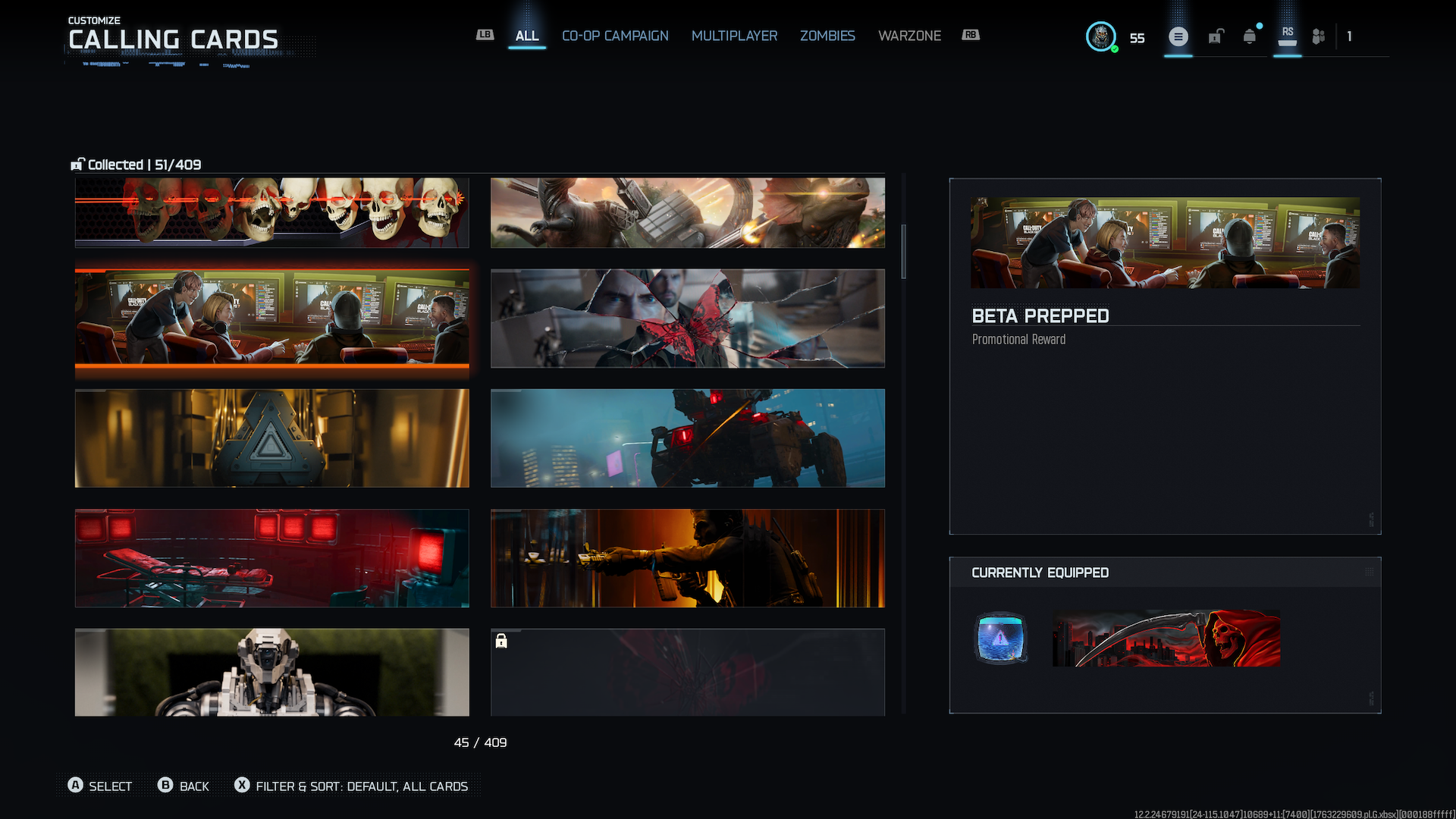Select the dinosaurs and missile calling card
This screenshot has height=819, width=1456.
tap(688, 213)
